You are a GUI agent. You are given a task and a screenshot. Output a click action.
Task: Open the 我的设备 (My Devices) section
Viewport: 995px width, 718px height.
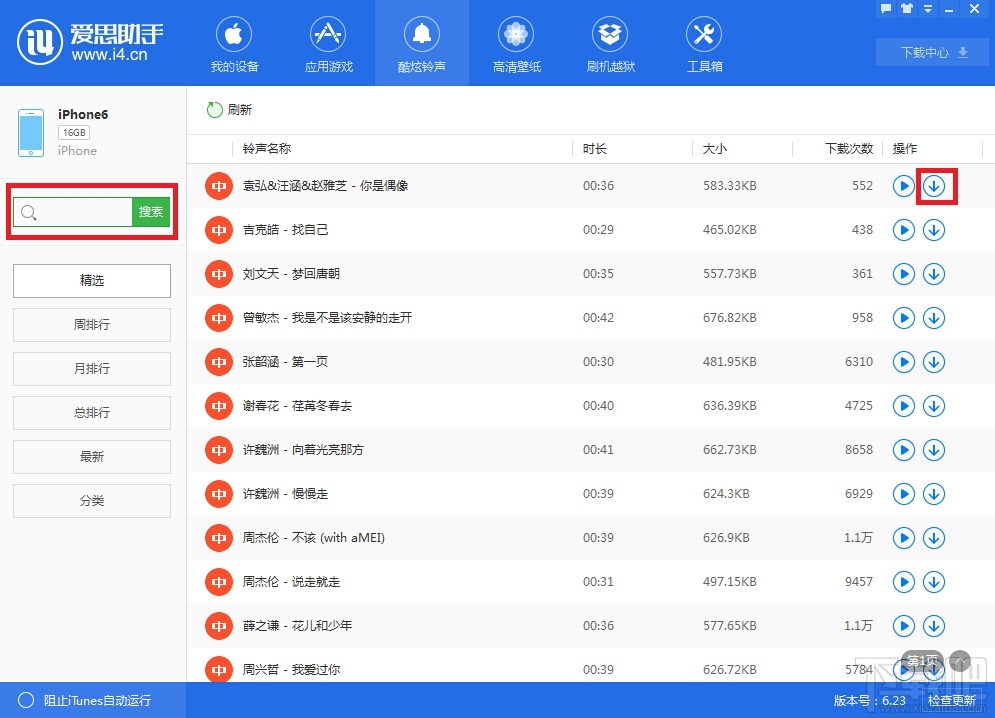click(233, 42)
